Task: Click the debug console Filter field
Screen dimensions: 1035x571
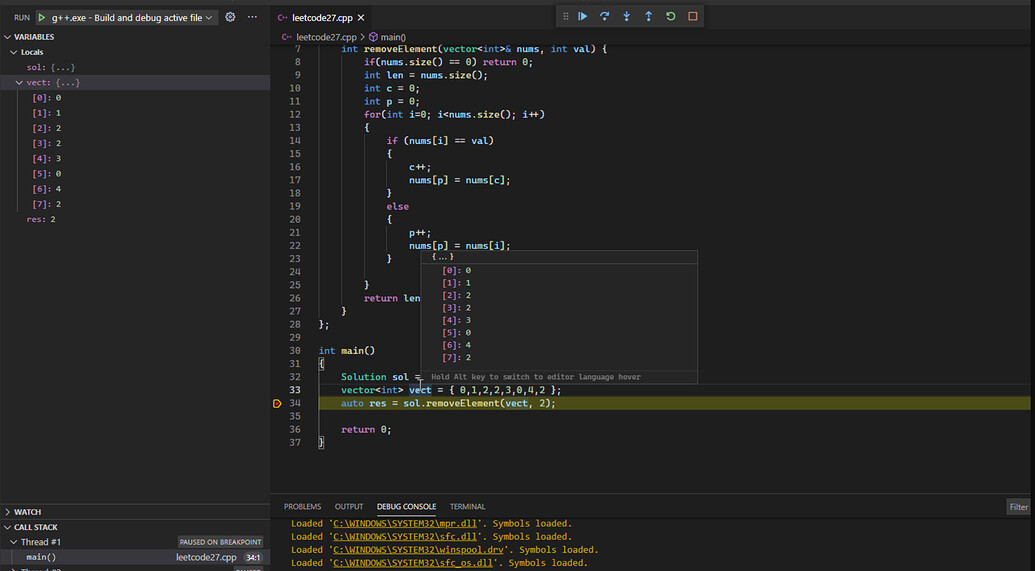Action: point(1018,507)
